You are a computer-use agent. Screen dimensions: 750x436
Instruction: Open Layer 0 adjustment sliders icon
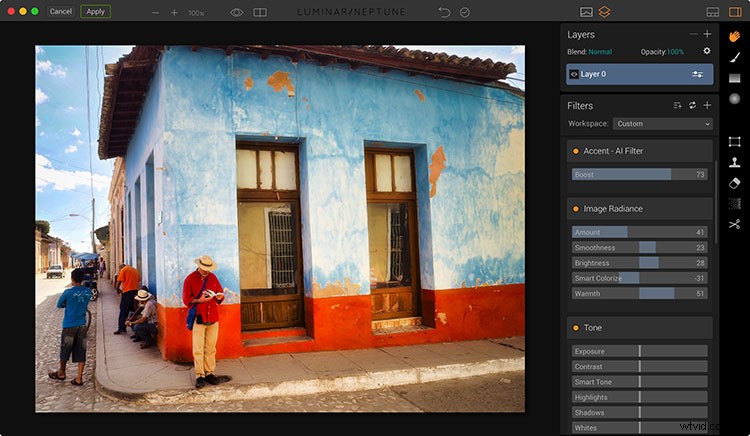click(x=697, y=74)
